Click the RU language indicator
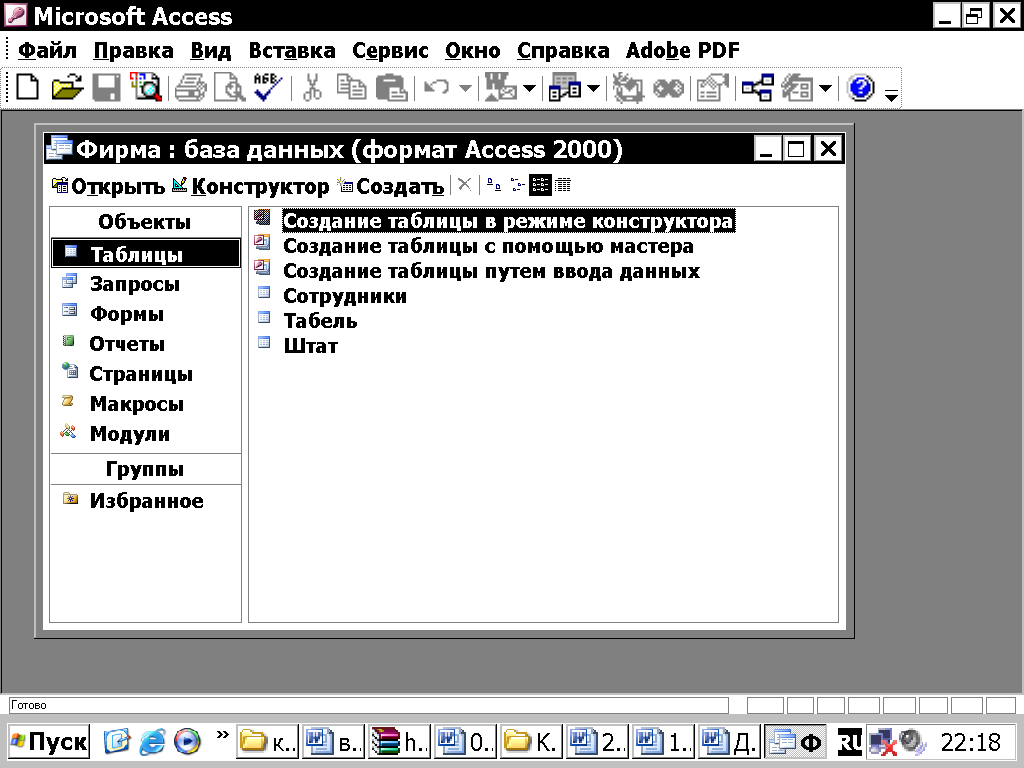This screenshot has height=768, width=1024. (850, 741)
